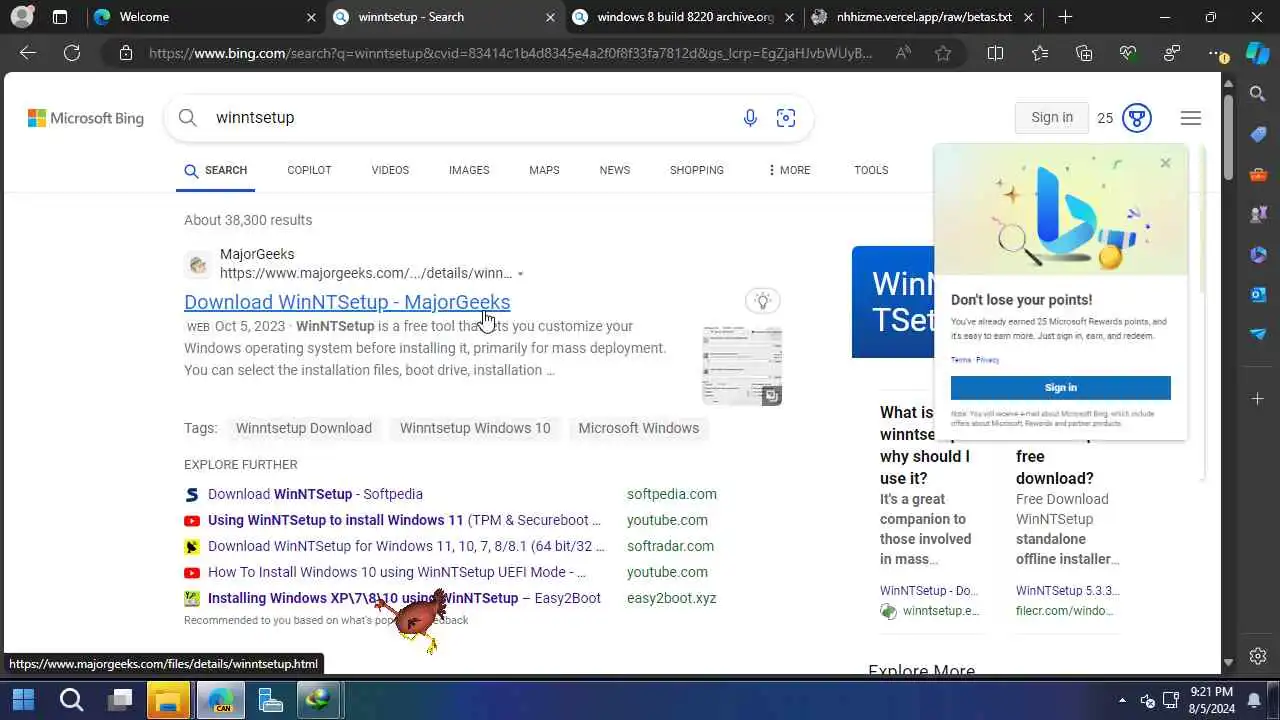This screenshot has width=1280, height=720.
Task: Click blue Sign in button in rewards popup
Action: coord(1061,388)
